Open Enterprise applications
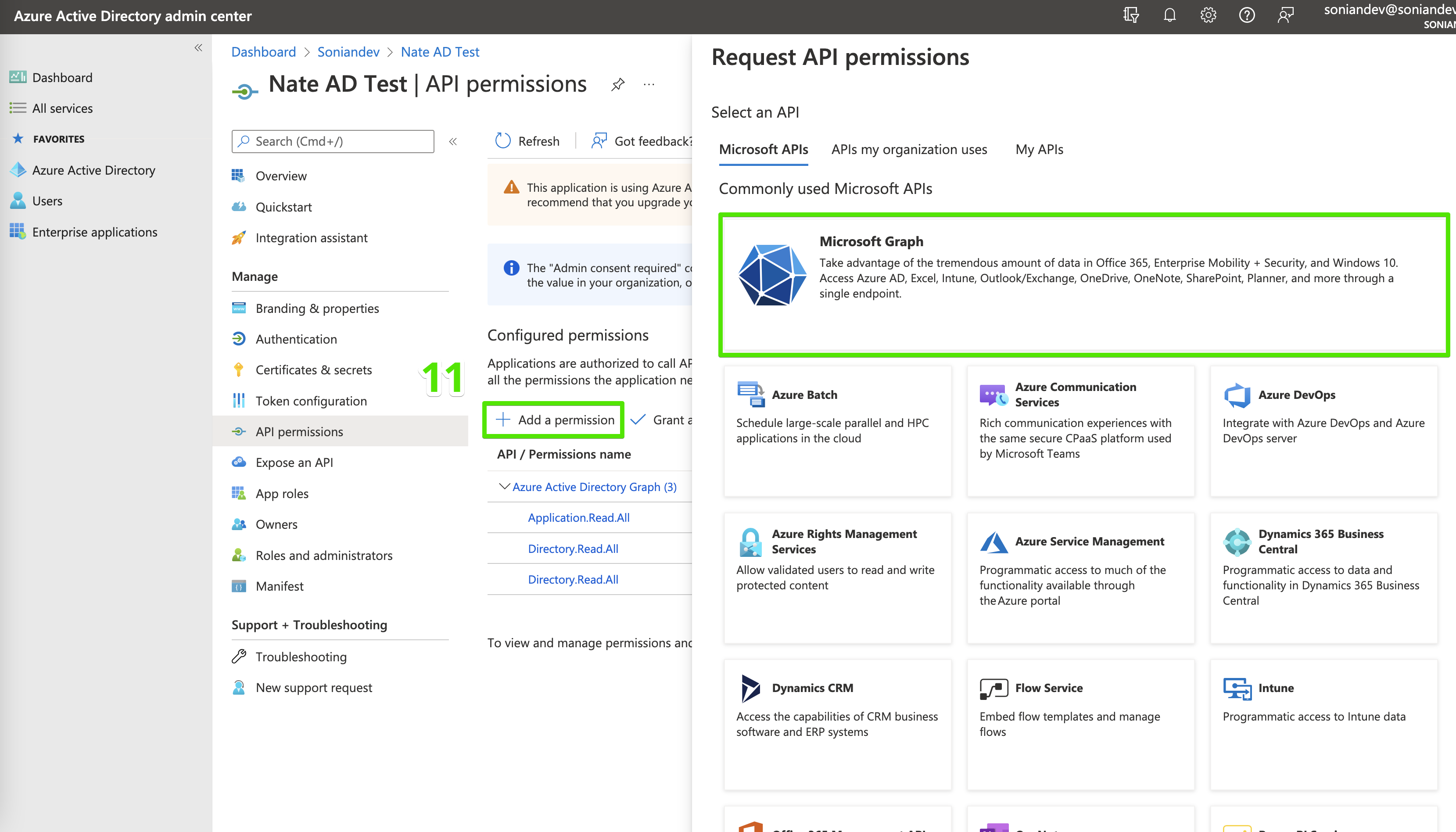Image resolution: width=1456 pixels, height=832 pixels. pyautogui.click(x=94, y=231)
